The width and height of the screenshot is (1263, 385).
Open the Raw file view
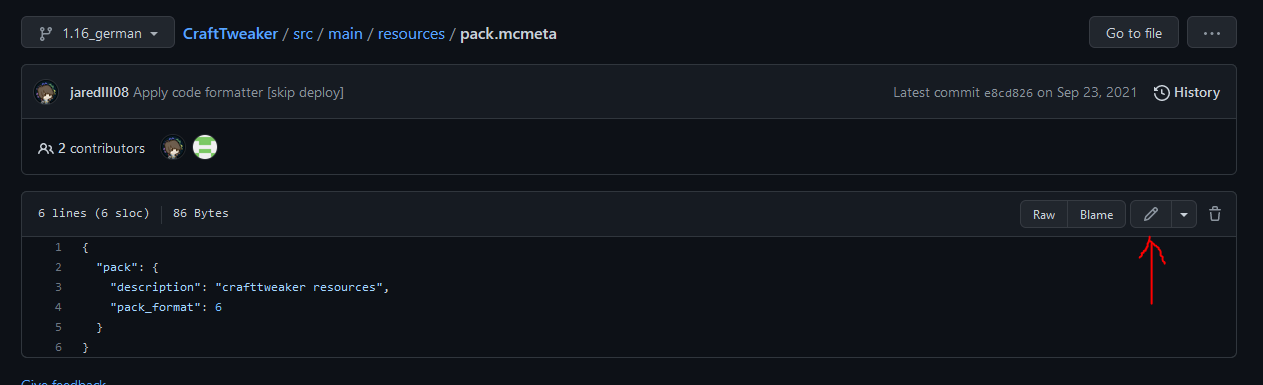[x=1044, y=214]
